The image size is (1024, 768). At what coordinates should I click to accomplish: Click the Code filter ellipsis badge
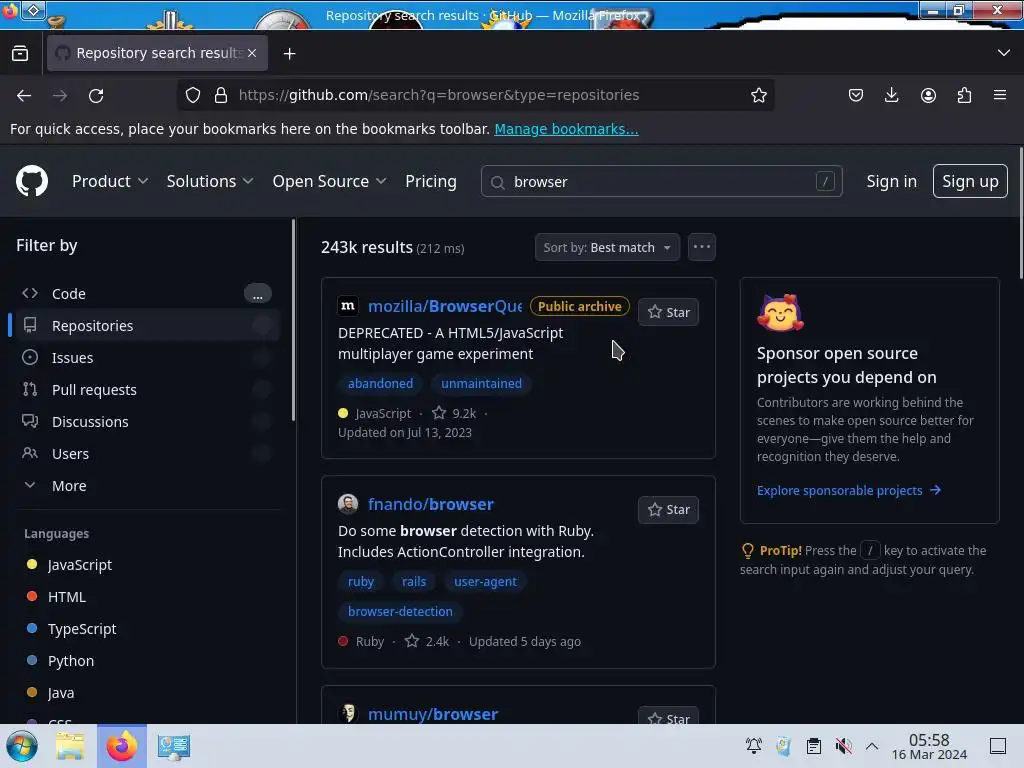257,294
